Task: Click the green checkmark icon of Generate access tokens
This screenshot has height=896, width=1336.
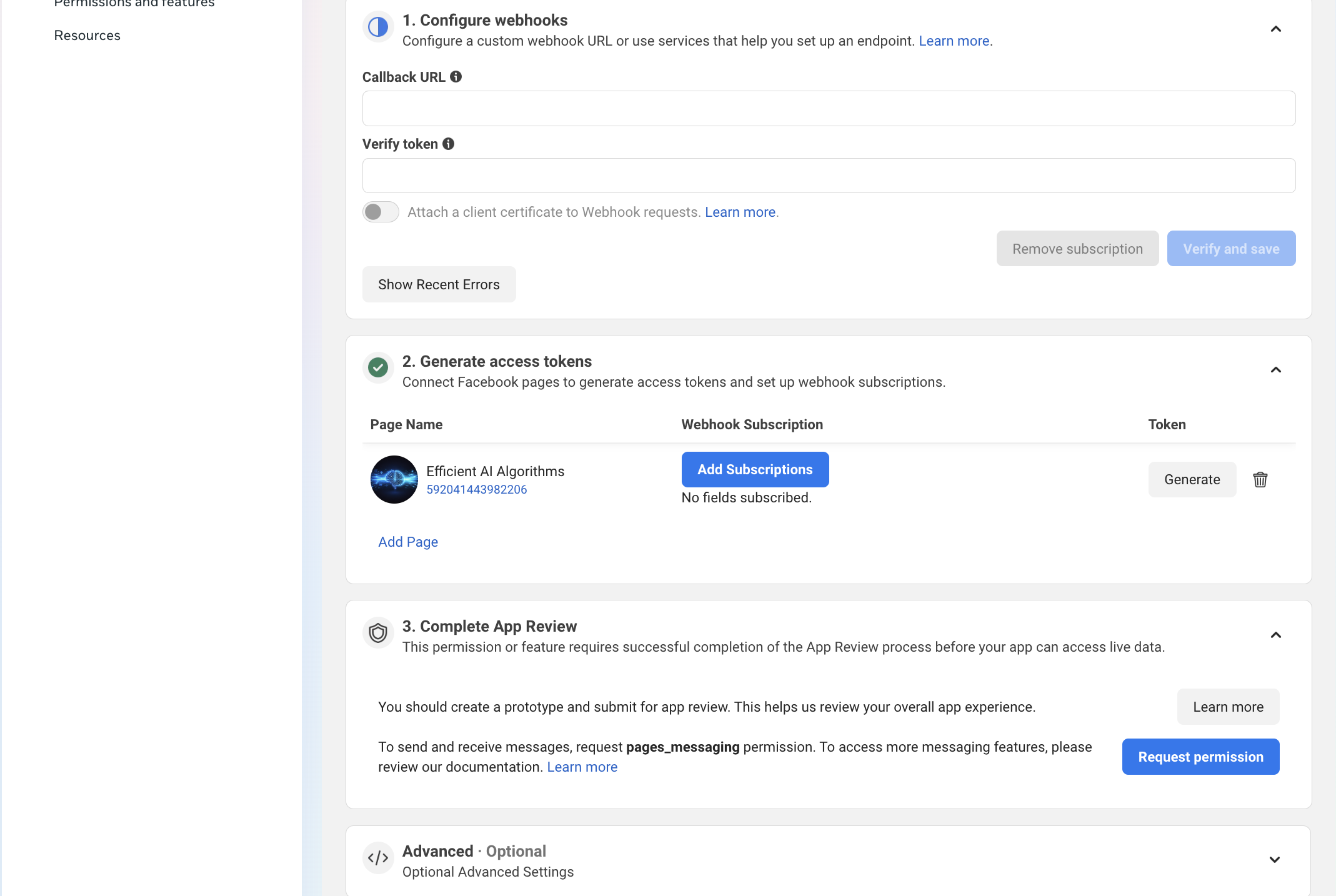Action: (x=378, y=367)
